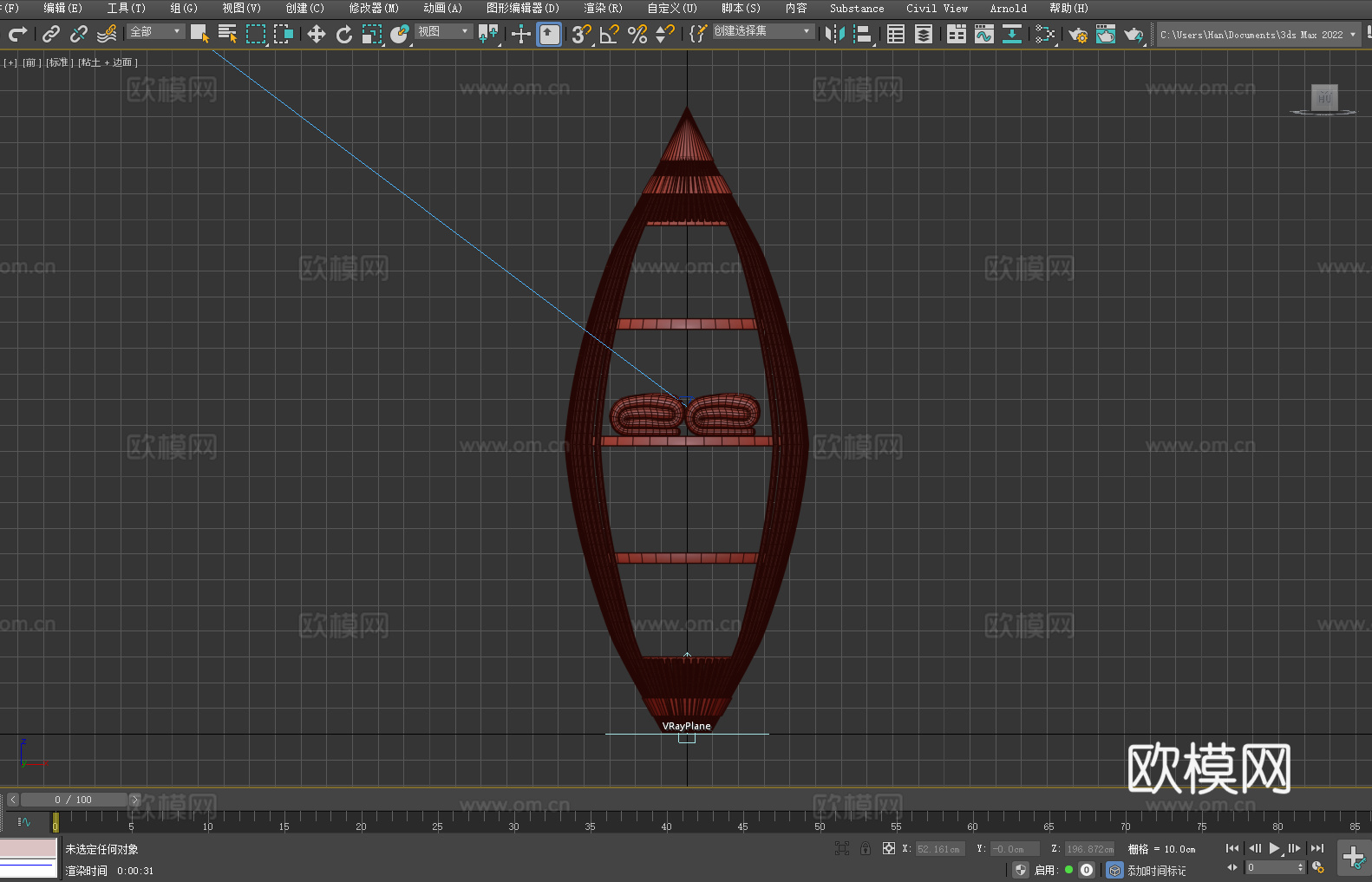
Task: Toggle Spinner Snap
Action: coord(665,34)
